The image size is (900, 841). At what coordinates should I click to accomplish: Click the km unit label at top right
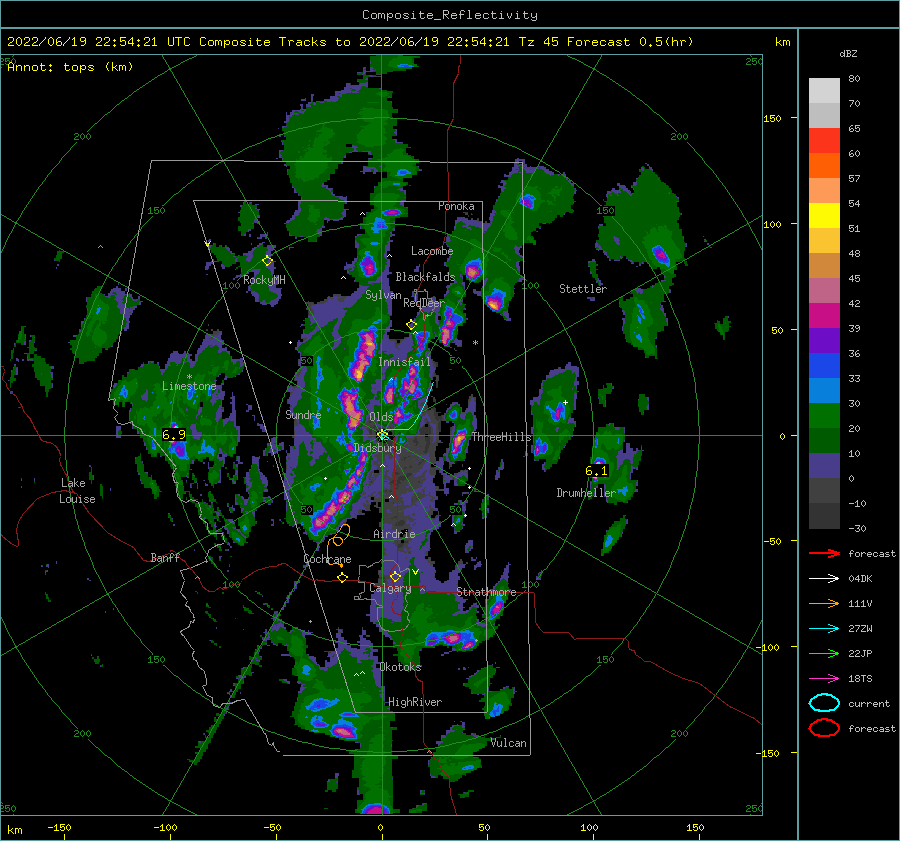[782, 42]
